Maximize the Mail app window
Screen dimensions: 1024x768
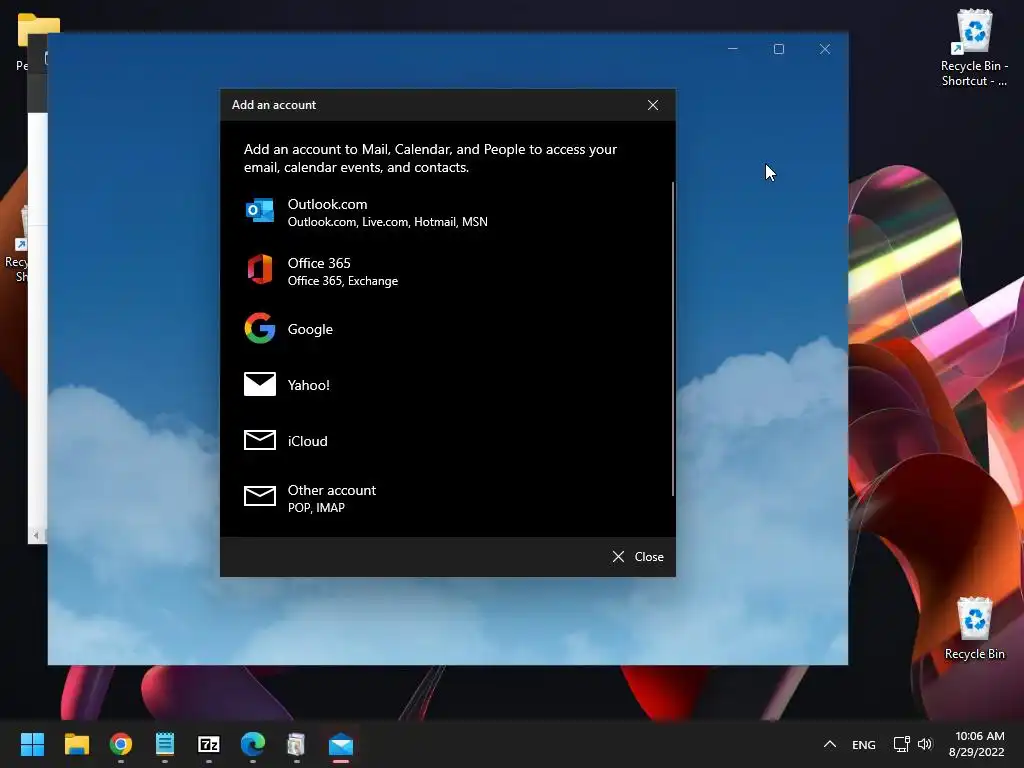778,49
